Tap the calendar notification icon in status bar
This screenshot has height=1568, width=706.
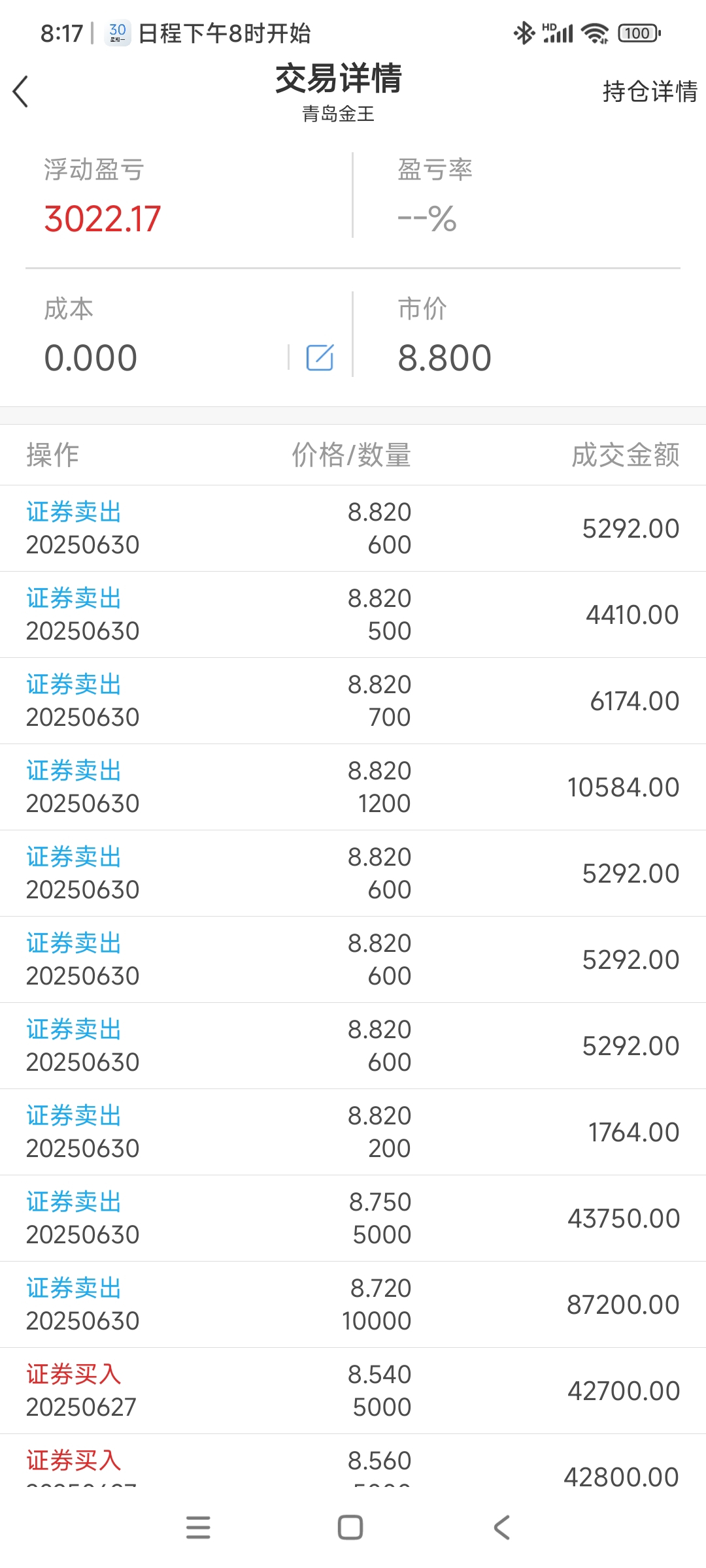tap(118, 33)
